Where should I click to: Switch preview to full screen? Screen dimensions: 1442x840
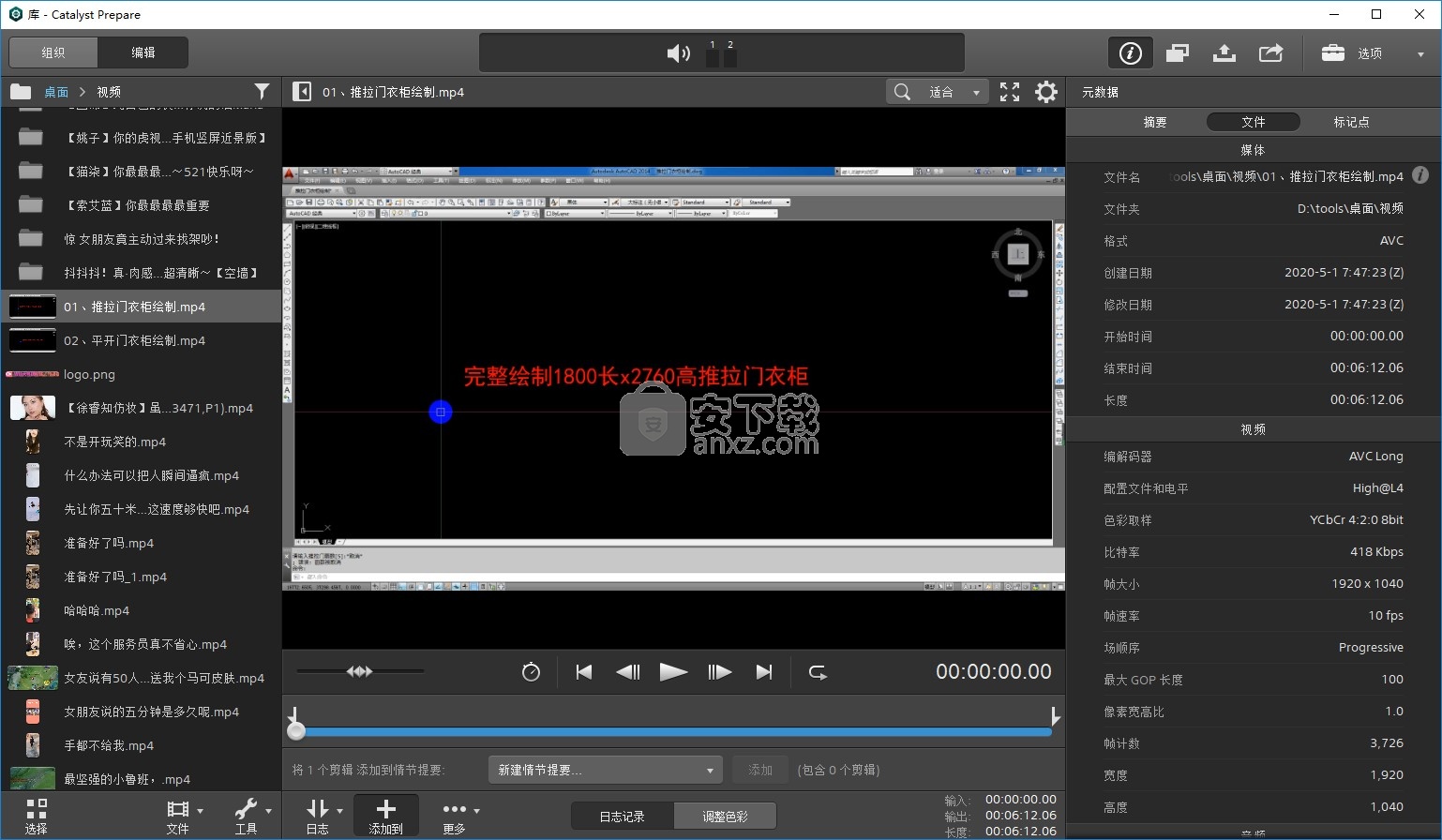(x=1010, y=91)
